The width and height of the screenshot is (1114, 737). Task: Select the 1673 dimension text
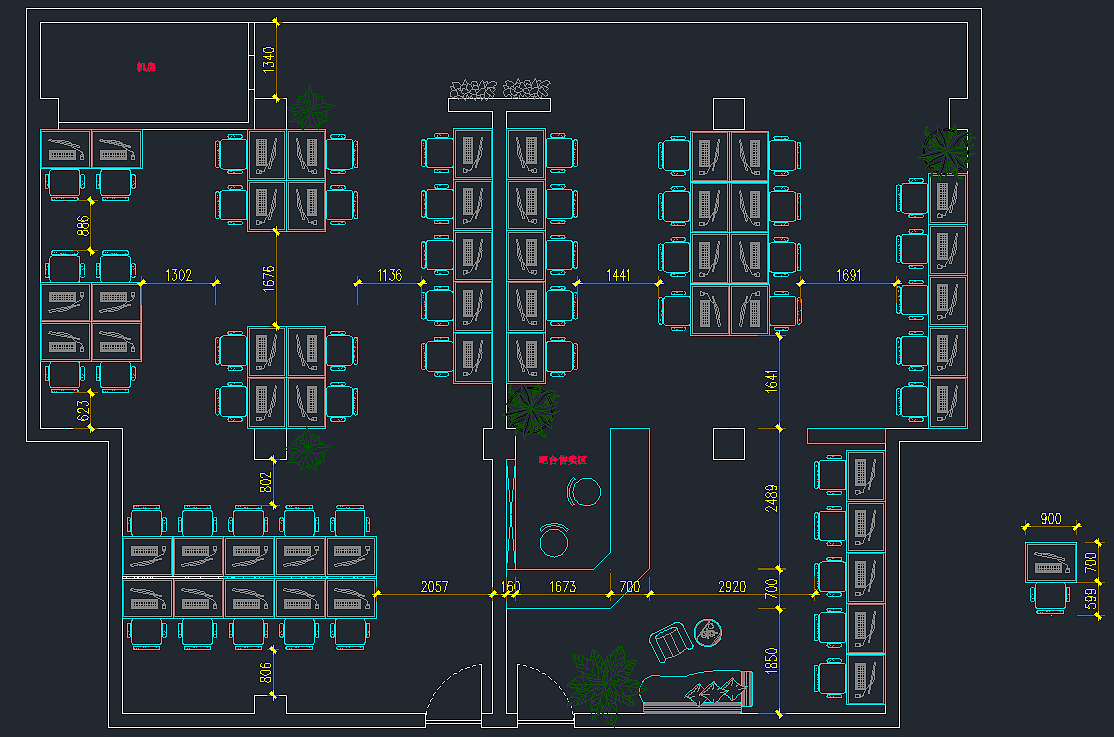tap(562, 586)
